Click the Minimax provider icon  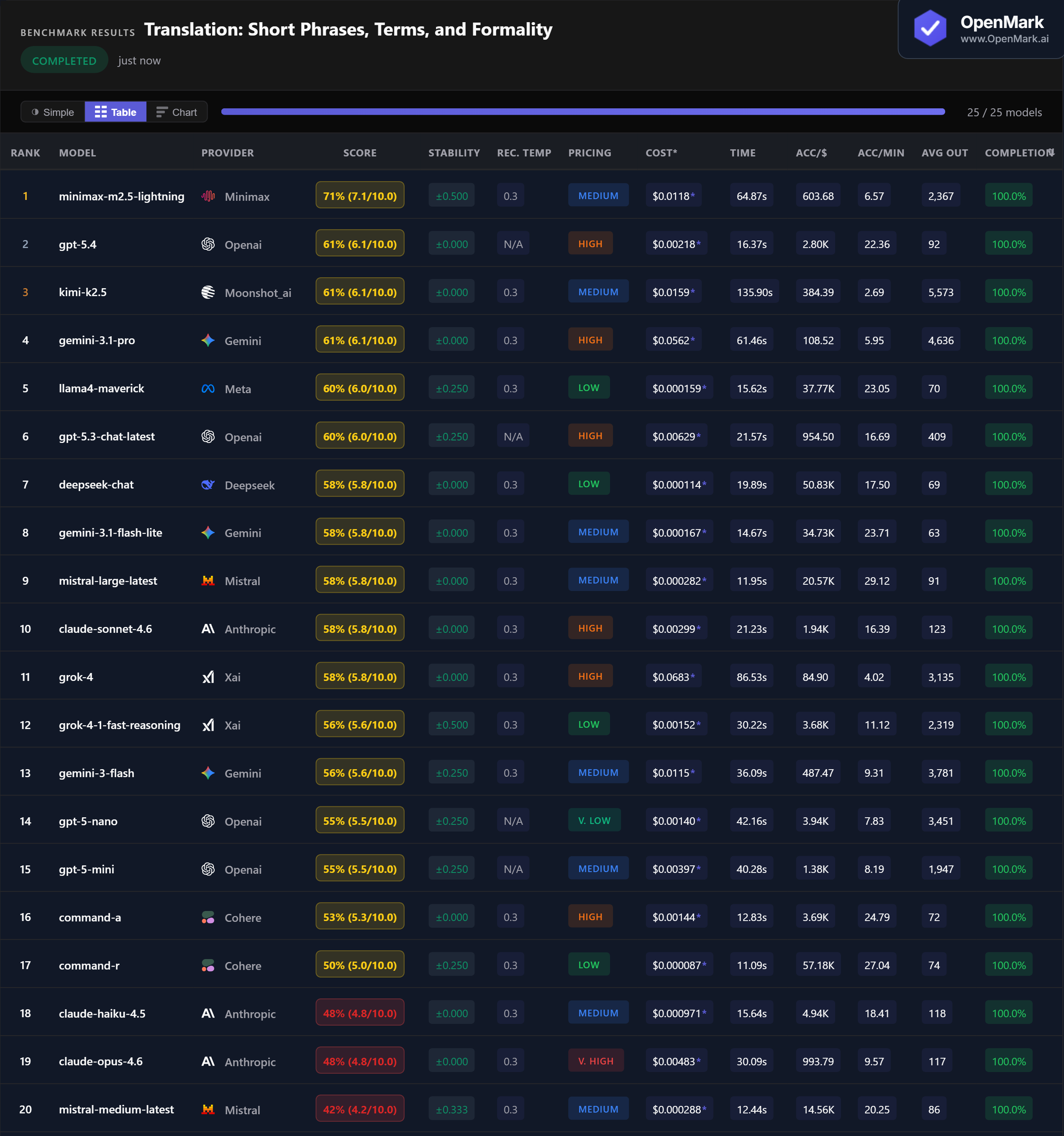pyautogui.click(x=208, y=196)
